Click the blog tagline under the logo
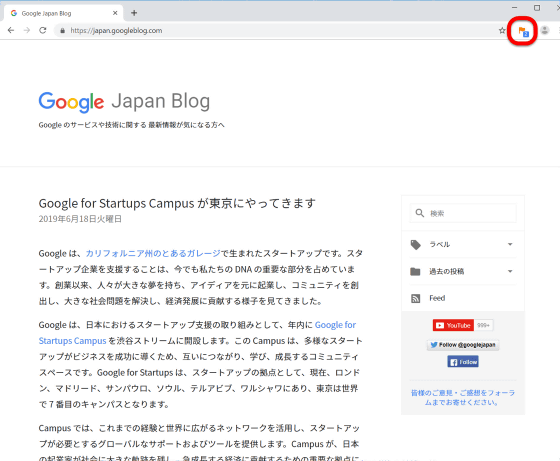The image size is (560, 461). pos(131,125)
